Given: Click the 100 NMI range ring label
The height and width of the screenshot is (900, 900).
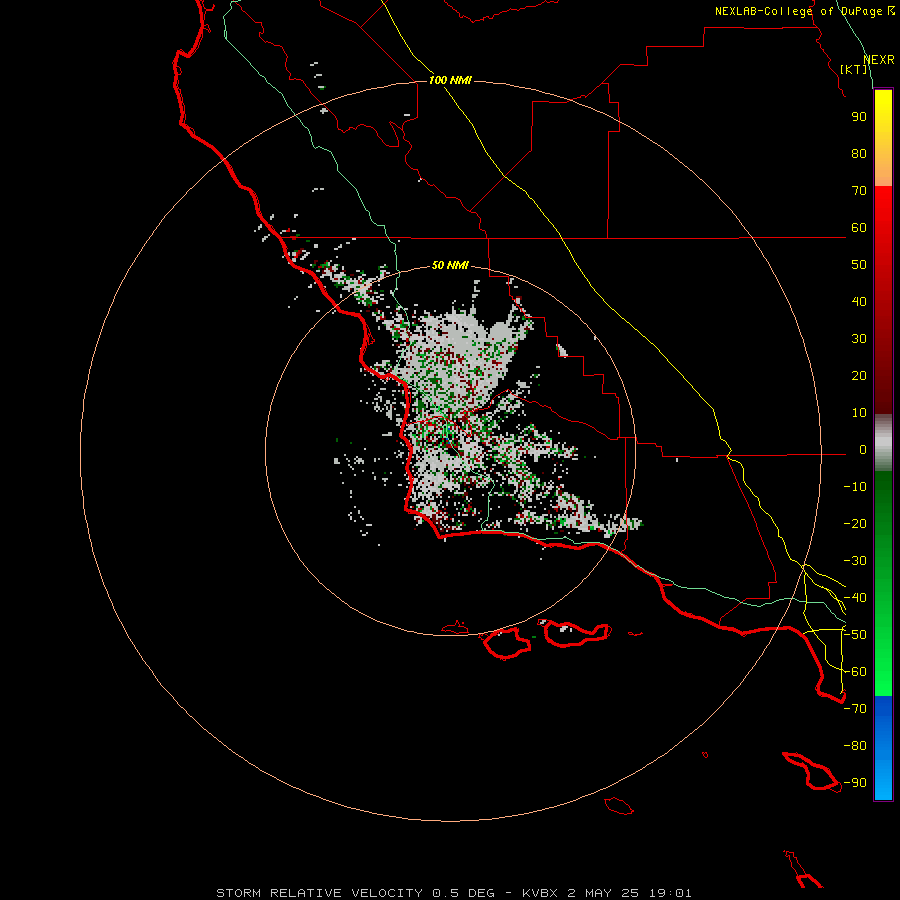Looking at the screenshot, I should coord(450,80).
